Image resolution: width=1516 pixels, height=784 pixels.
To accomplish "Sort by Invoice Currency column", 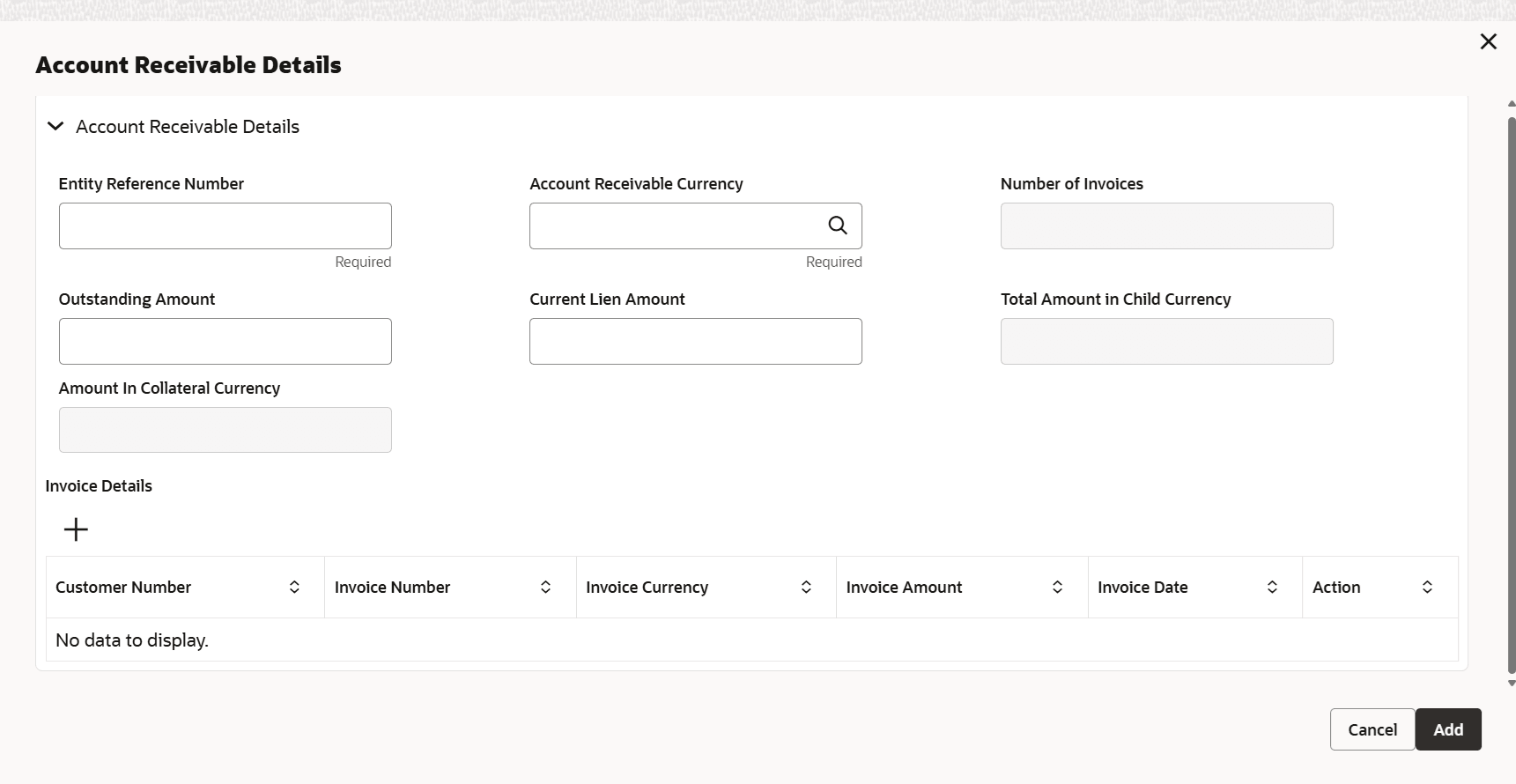I will 806,588.
